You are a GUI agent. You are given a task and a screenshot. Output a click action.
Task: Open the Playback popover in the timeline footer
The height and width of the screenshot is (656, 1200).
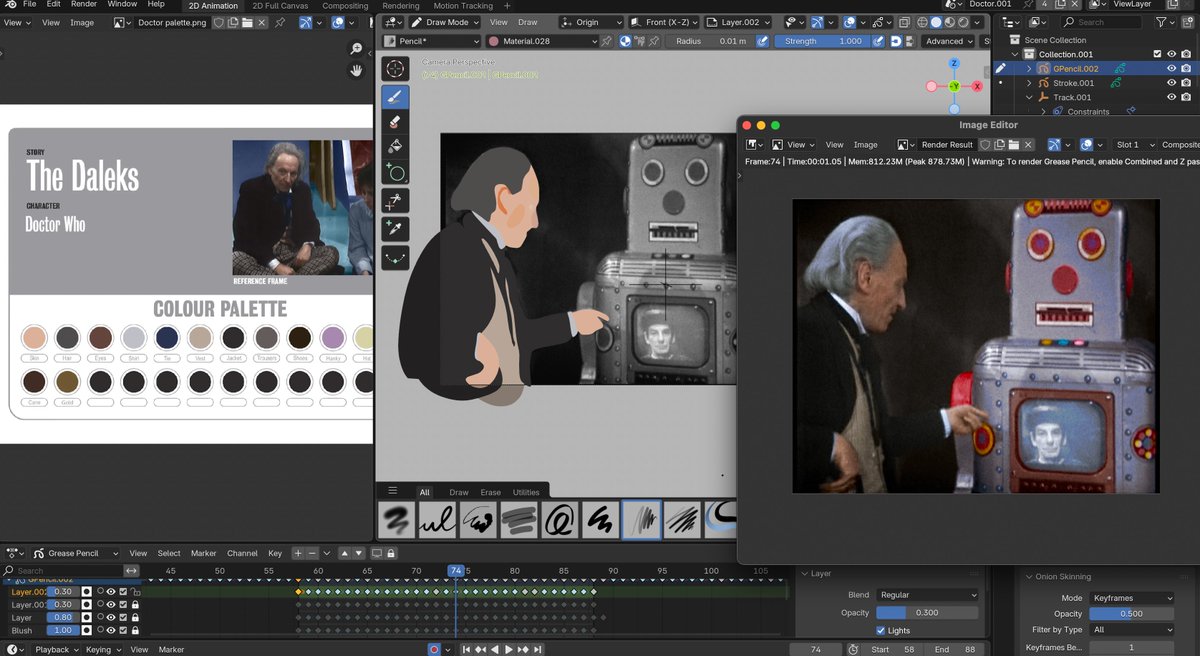57,650
